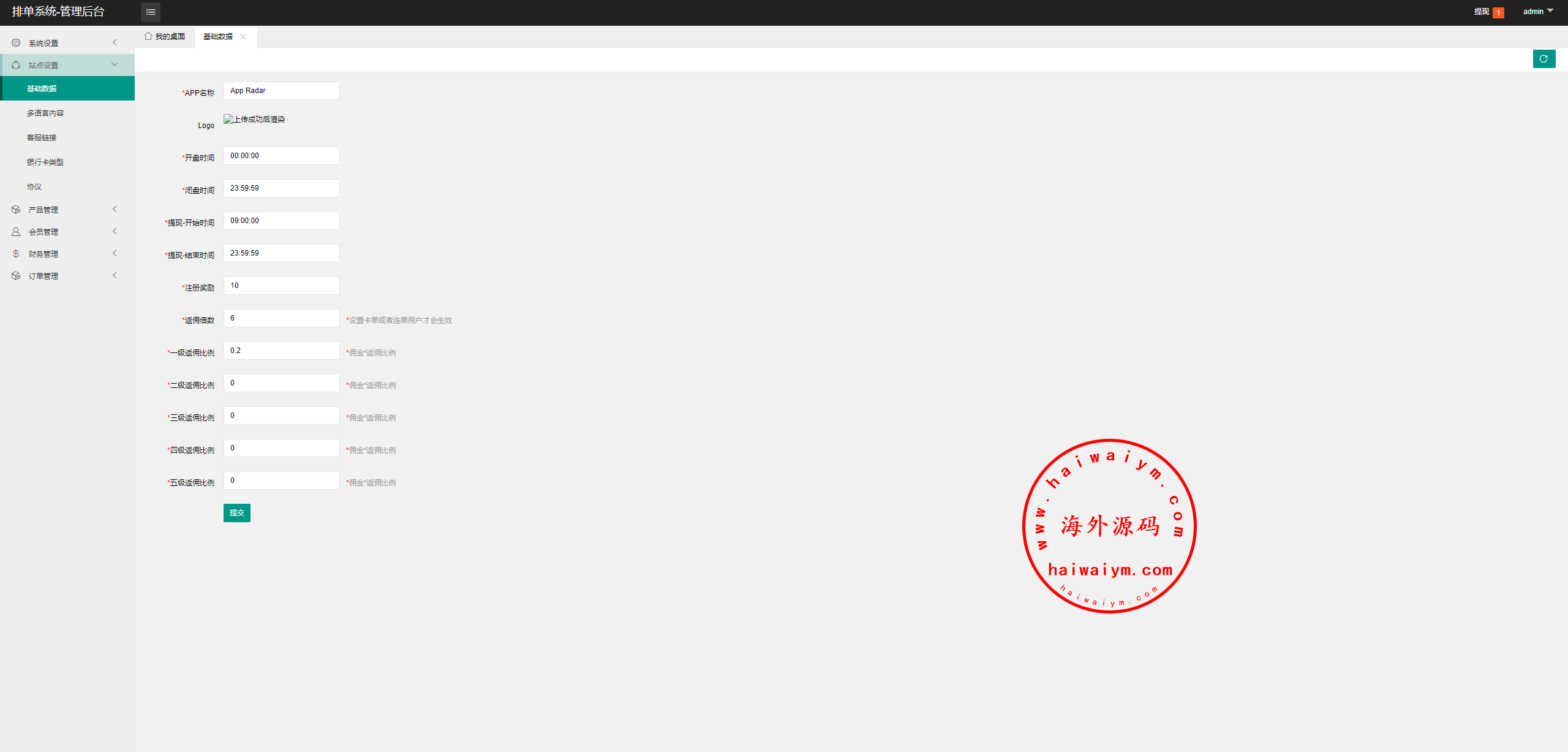The height and width of the screenshot is (752, 1568).
Task: Collapse the 站点设置 menu chevron
Action: [x=115, y=64]
